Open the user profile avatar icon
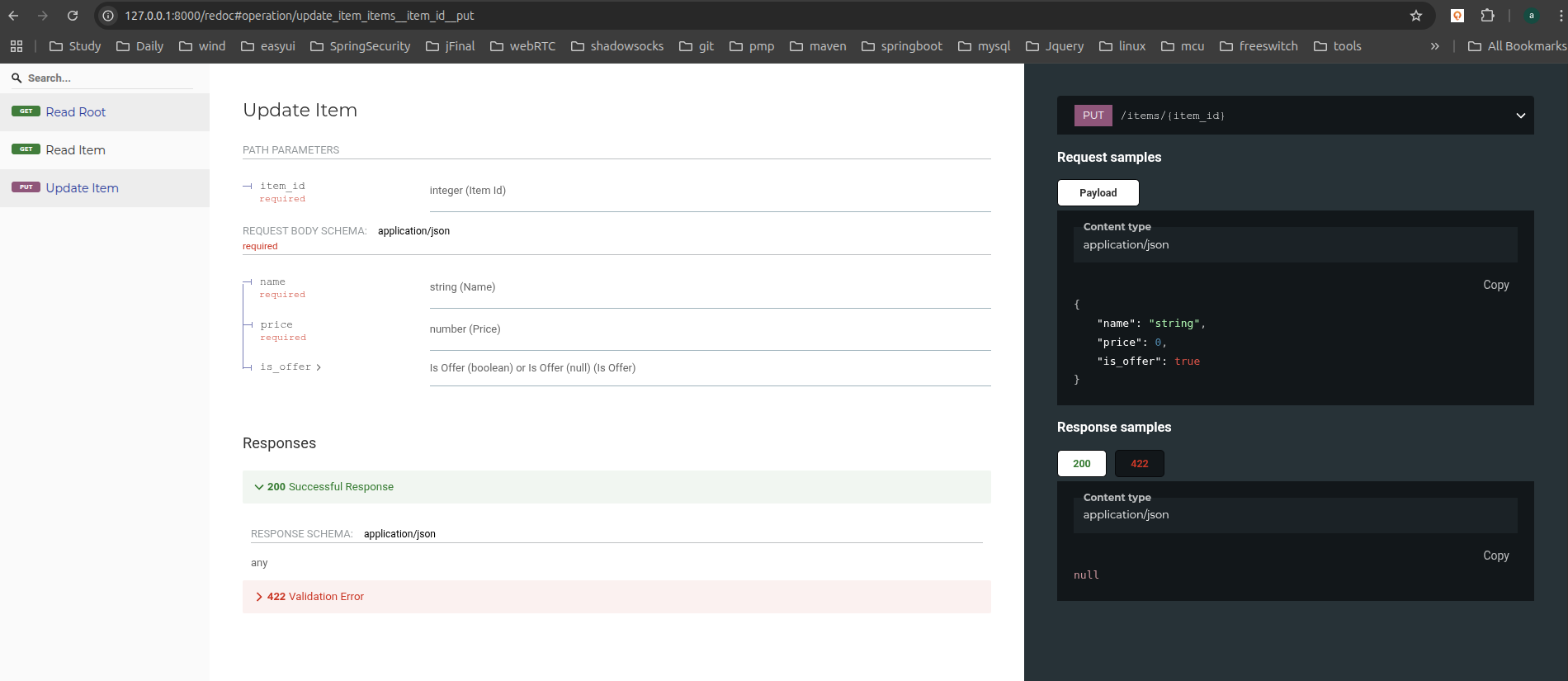The image size is (1568, 681). [1532, 16]
